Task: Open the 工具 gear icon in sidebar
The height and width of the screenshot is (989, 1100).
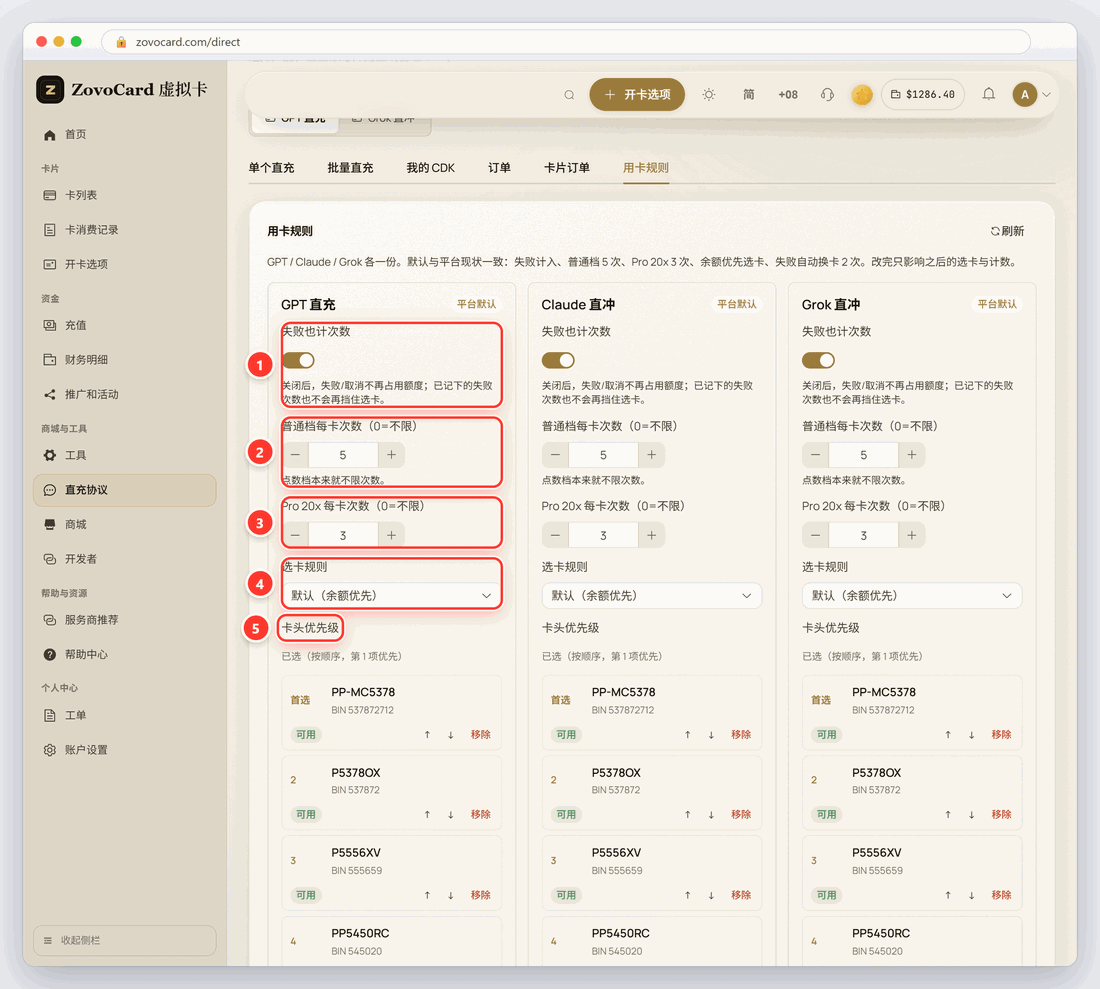Action: (x=50, y=455)
